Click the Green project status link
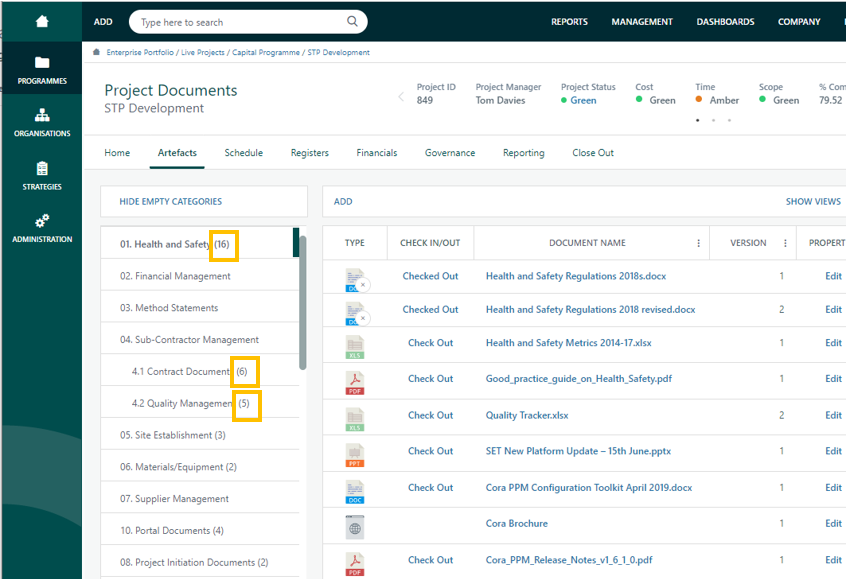 [583, 100]
